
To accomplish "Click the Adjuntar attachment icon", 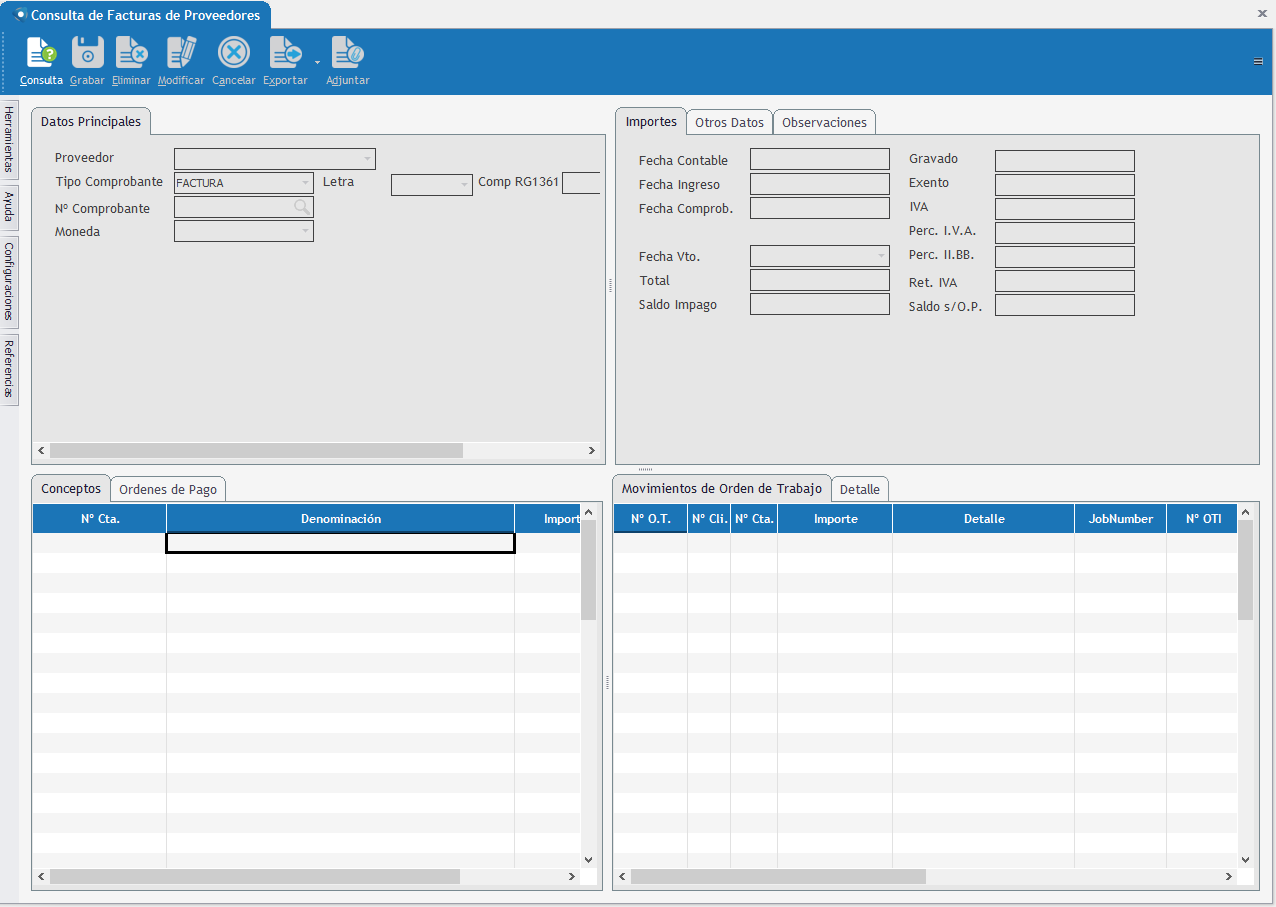I will tap(347, 53).
